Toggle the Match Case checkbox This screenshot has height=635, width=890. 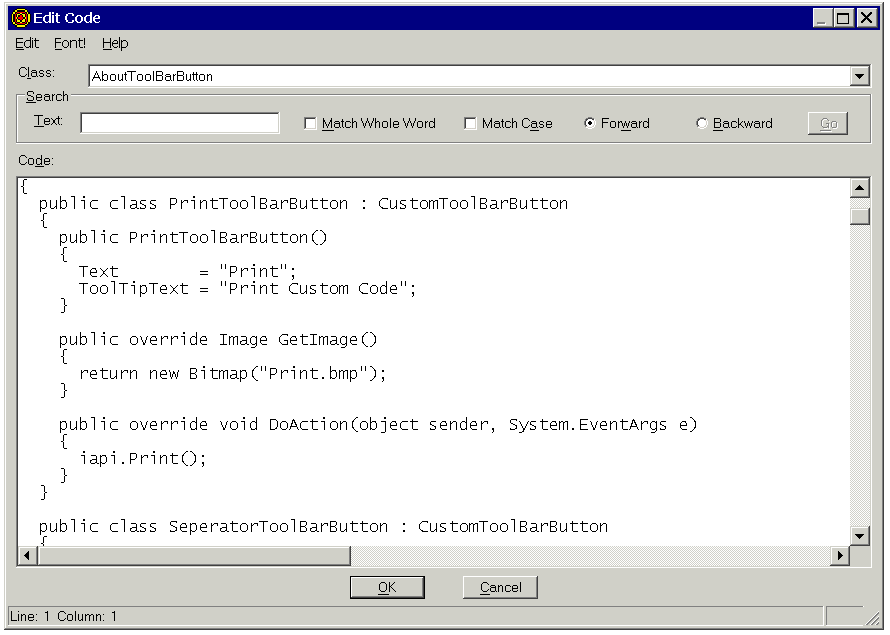click(470, 124)
